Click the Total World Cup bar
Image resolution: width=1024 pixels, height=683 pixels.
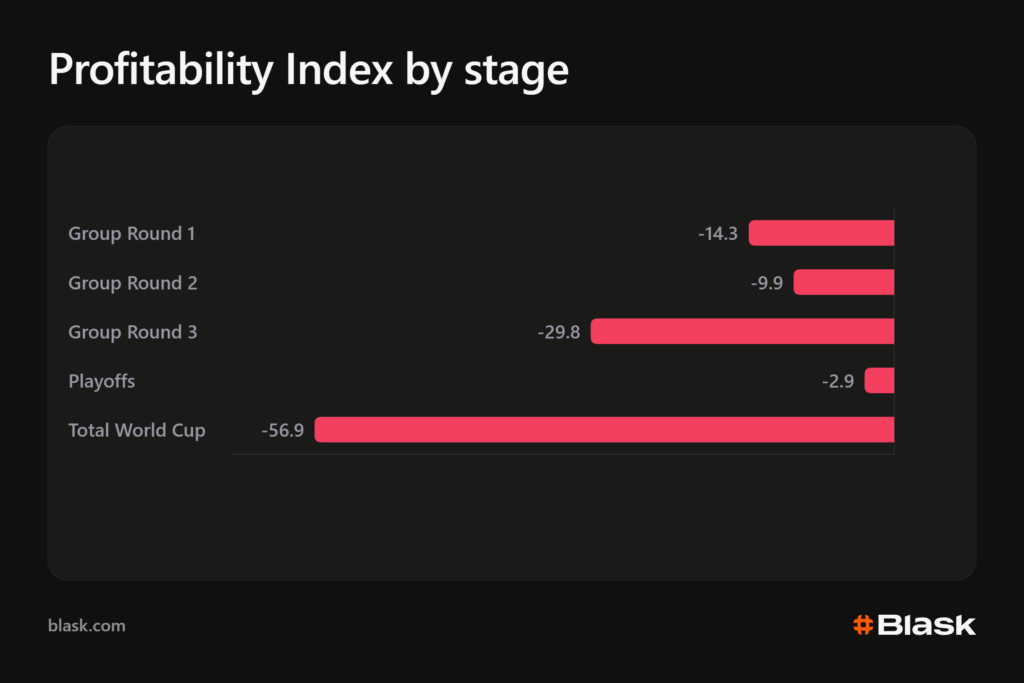click(x=605, y=430)
